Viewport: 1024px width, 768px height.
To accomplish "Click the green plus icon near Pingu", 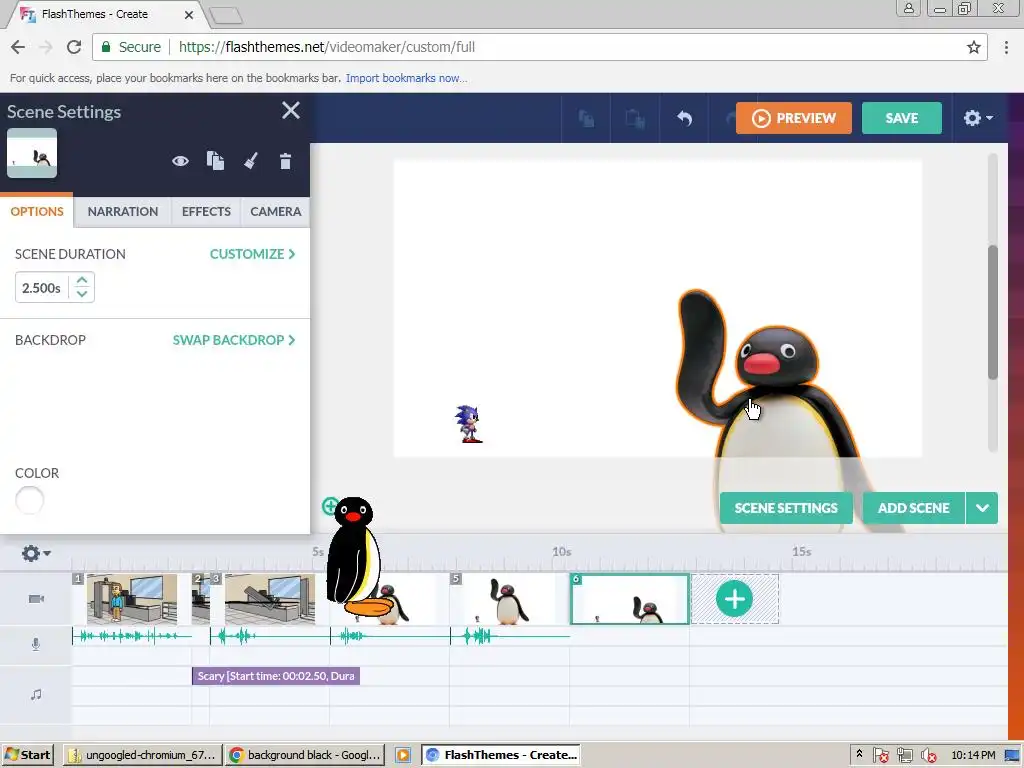I will (x=329, y=506).
